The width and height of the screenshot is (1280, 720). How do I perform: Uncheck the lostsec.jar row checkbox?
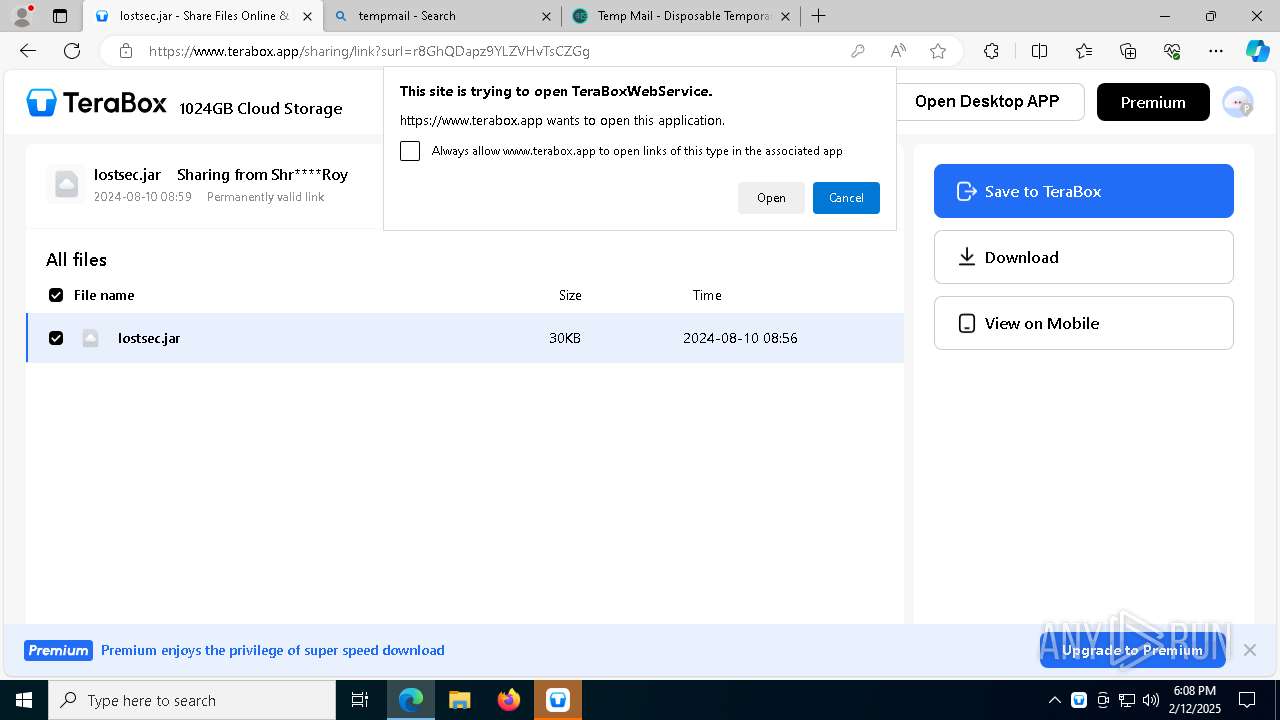coord(56,338)
